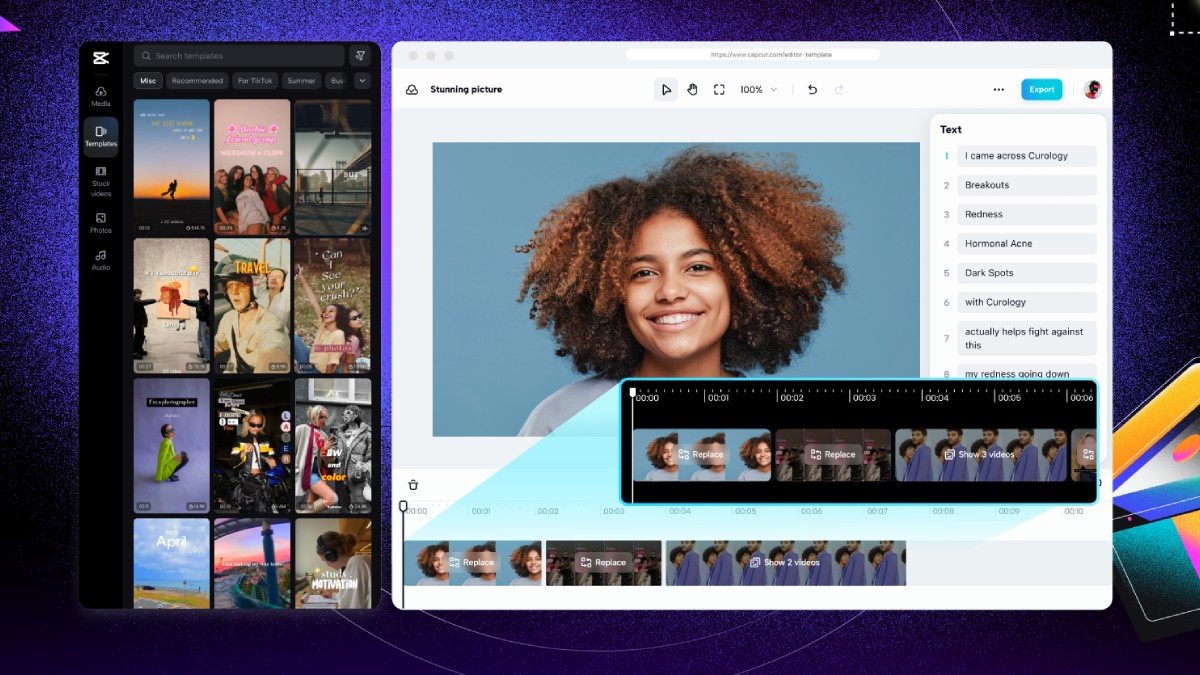Viewport: 1200px width, 675px height.
Task: Open the 100% zoom level dropdown
Action: [x=758, y=90]
